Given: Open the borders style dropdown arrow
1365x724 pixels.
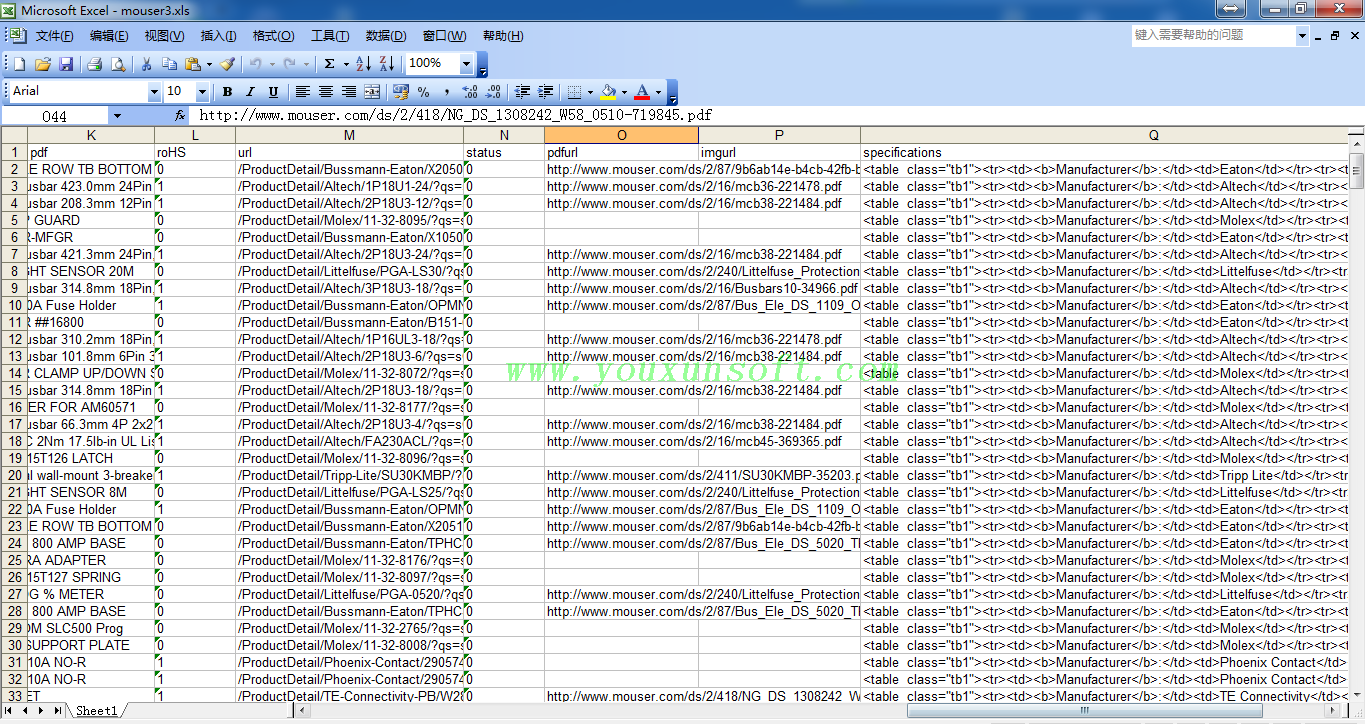Looking at the screenshot, I should coord(589,92).
